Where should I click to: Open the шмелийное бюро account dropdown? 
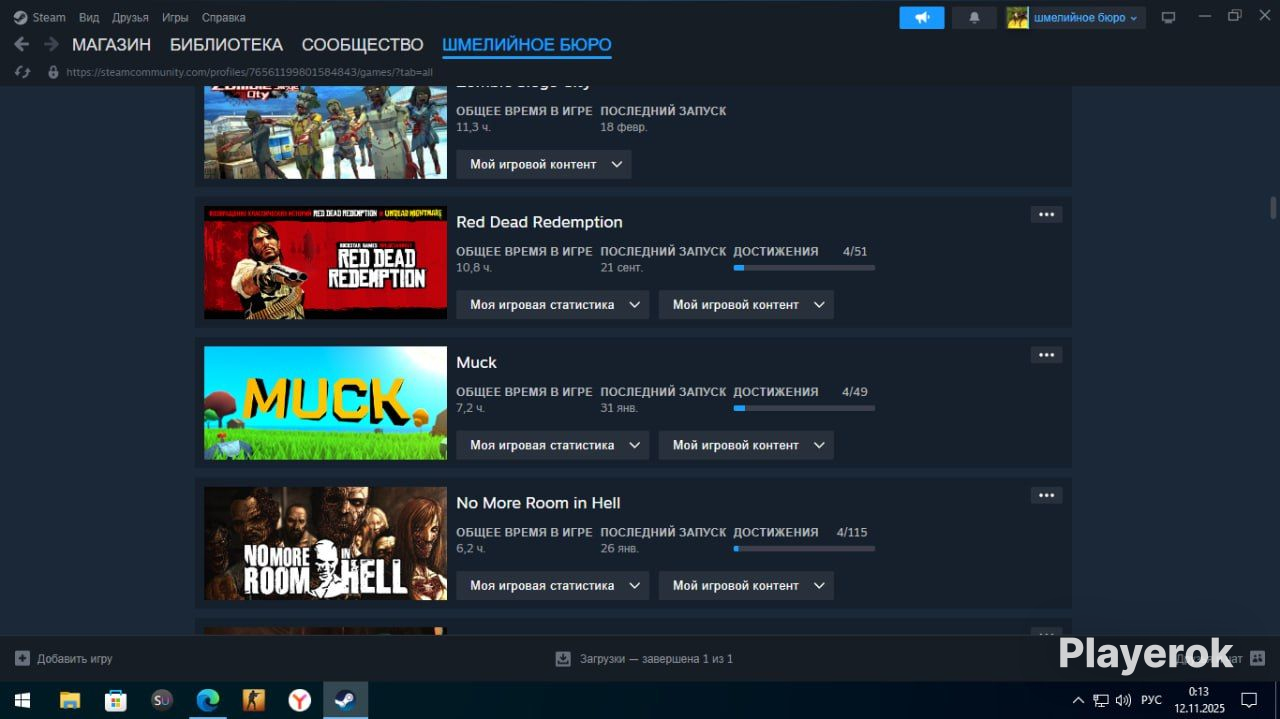[1086, 17]
